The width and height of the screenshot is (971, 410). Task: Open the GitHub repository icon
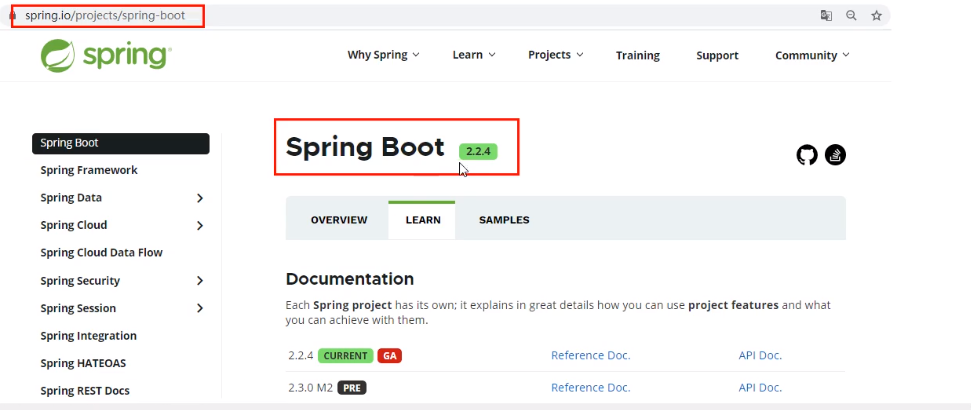click(807, 155)
